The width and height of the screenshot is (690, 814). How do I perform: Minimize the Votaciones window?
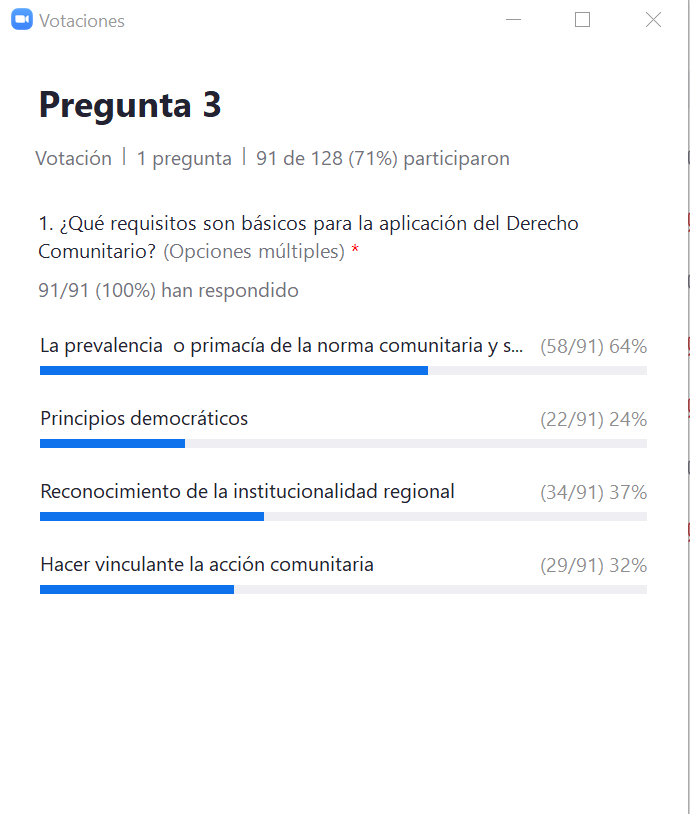point(514,20)
